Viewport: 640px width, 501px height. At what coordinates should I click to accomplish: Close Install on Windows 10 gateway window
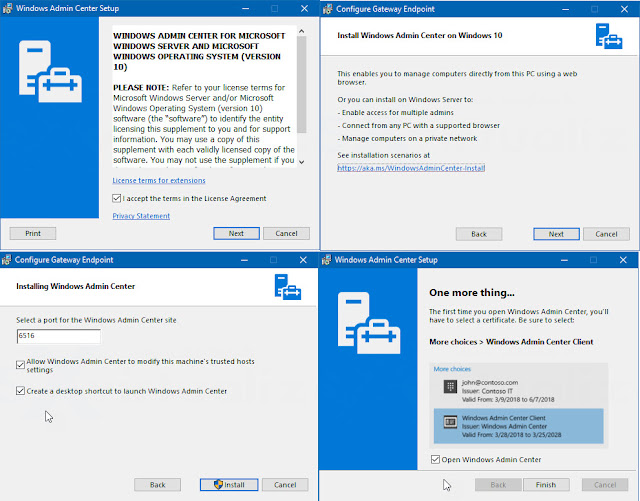tap(624, 9)
